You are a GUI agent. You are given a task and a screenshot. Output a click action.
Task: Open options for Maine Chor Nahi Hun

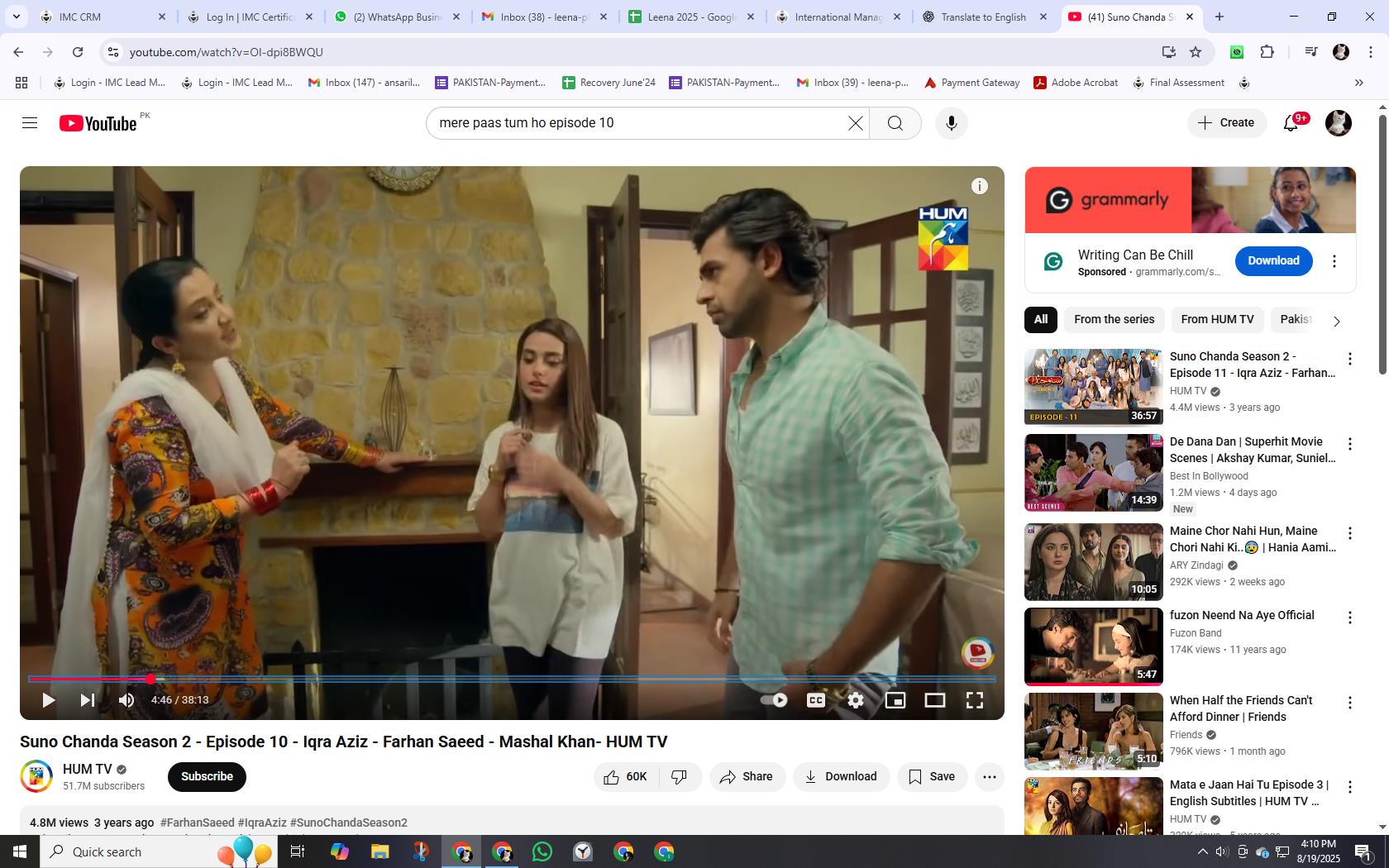[x=1350, y=533]
